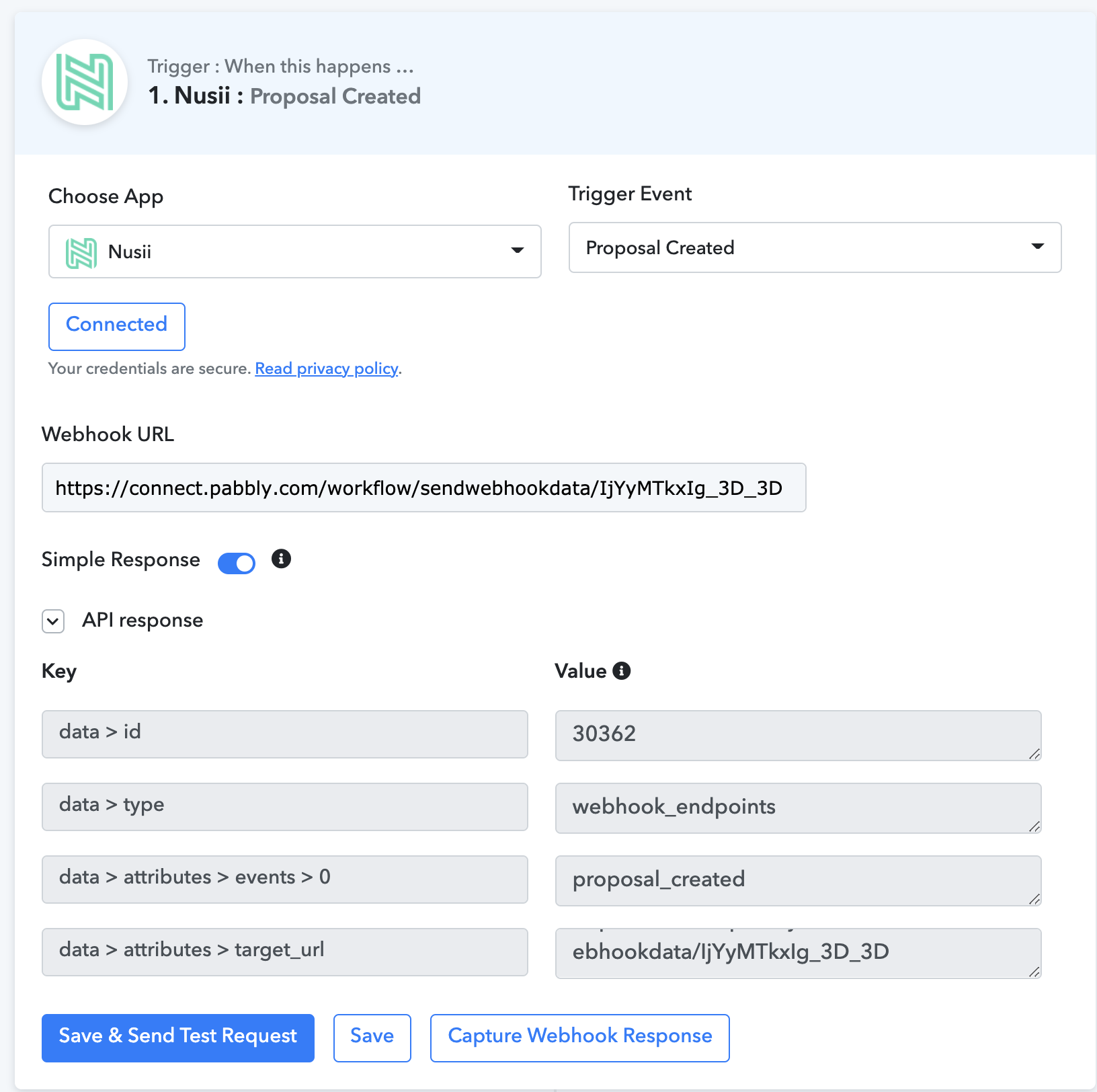Click the resize handle of the 30362 value box
This screenshot has height=1092, width=1097.
coord(1034,754)
